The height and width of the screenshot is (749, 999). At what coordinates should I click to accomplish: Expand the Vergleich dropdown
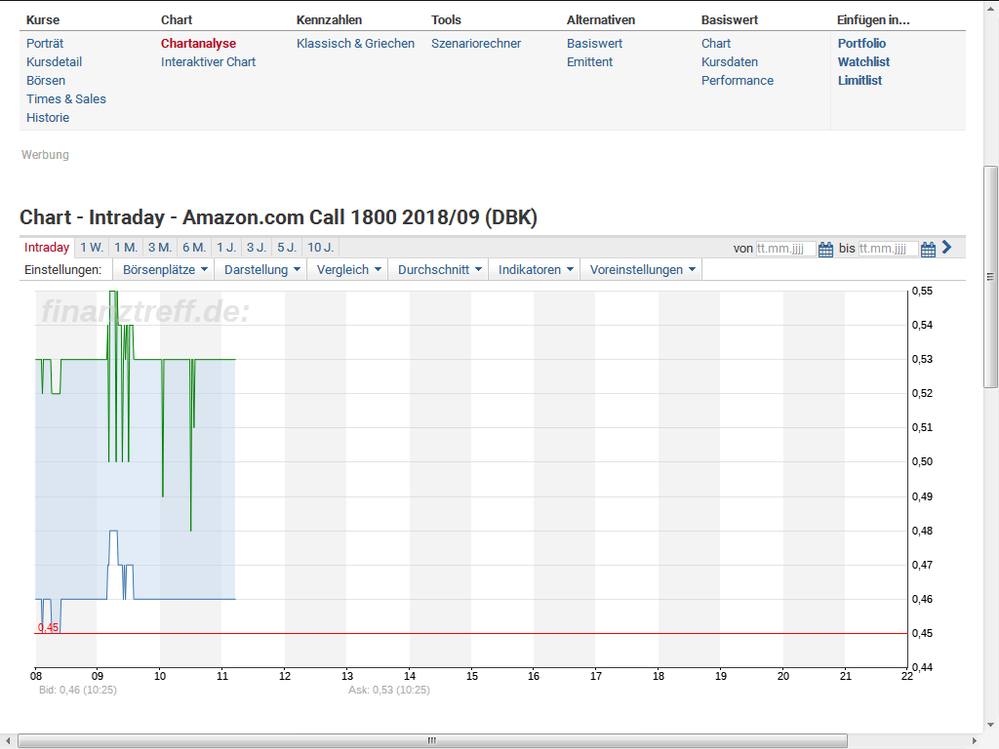point(348,270)
